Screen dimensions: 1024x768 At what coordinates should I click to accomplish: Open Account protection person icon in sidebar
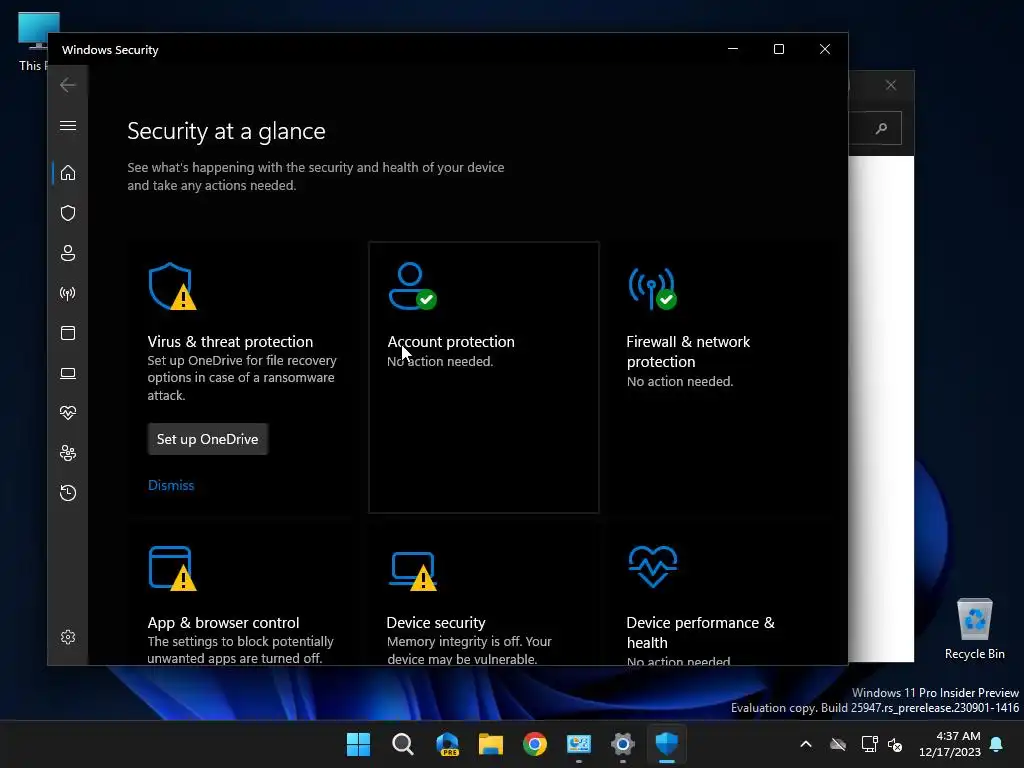click(68, 253)
